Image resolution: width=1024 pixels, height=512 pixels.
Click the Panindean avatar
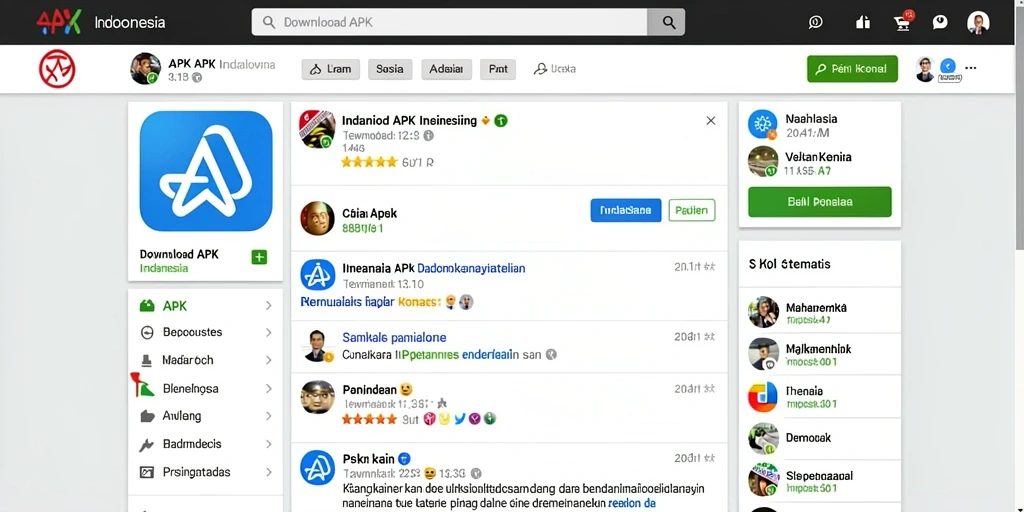[x=317, y=397]
